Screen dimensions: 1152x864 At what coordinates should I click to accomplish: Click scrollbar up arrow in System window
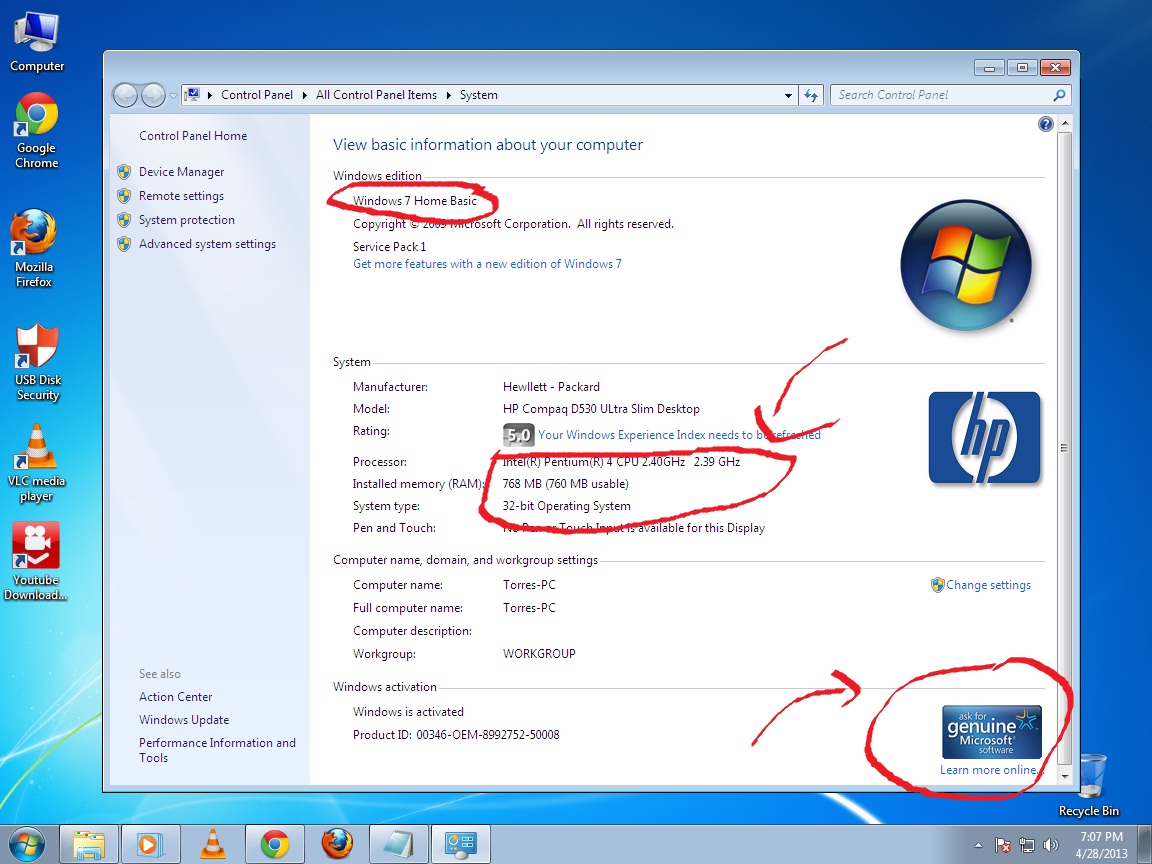(1065, 122)
